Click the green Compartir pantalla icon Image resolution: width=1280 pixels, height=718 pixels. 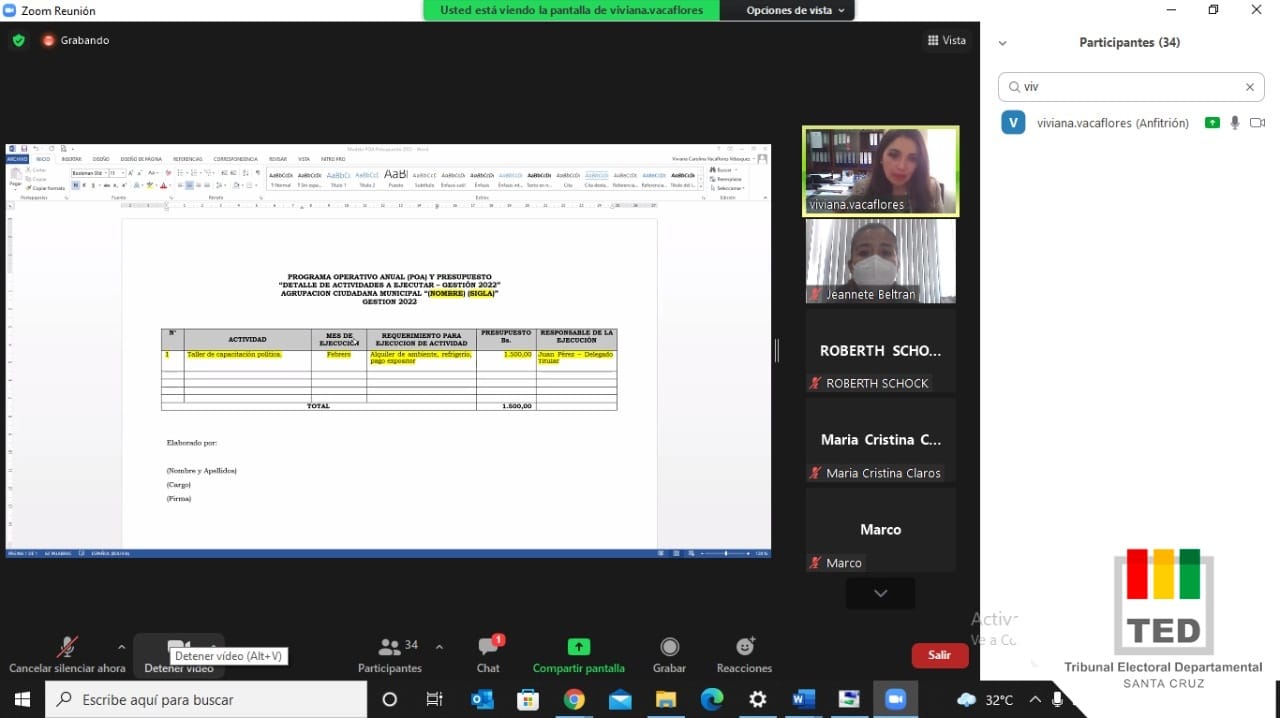578,647
